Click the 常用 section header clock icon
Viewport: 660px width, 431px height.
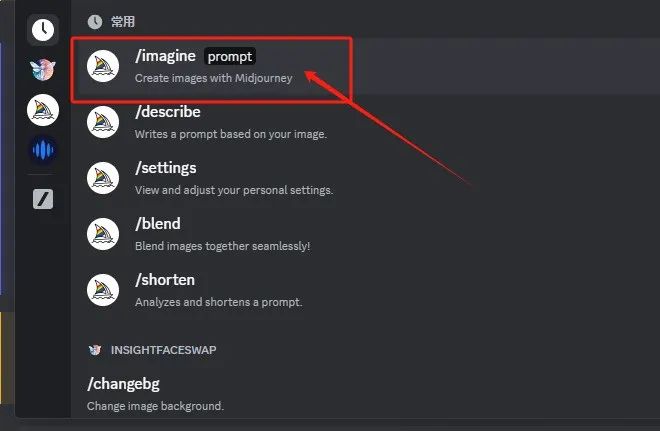point(95,22)
